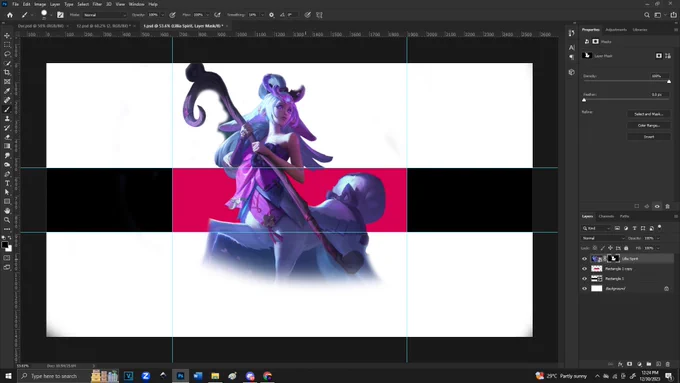Hide the Rectangle 1 layer
This screenshot has height=383, width=680.
584,279
